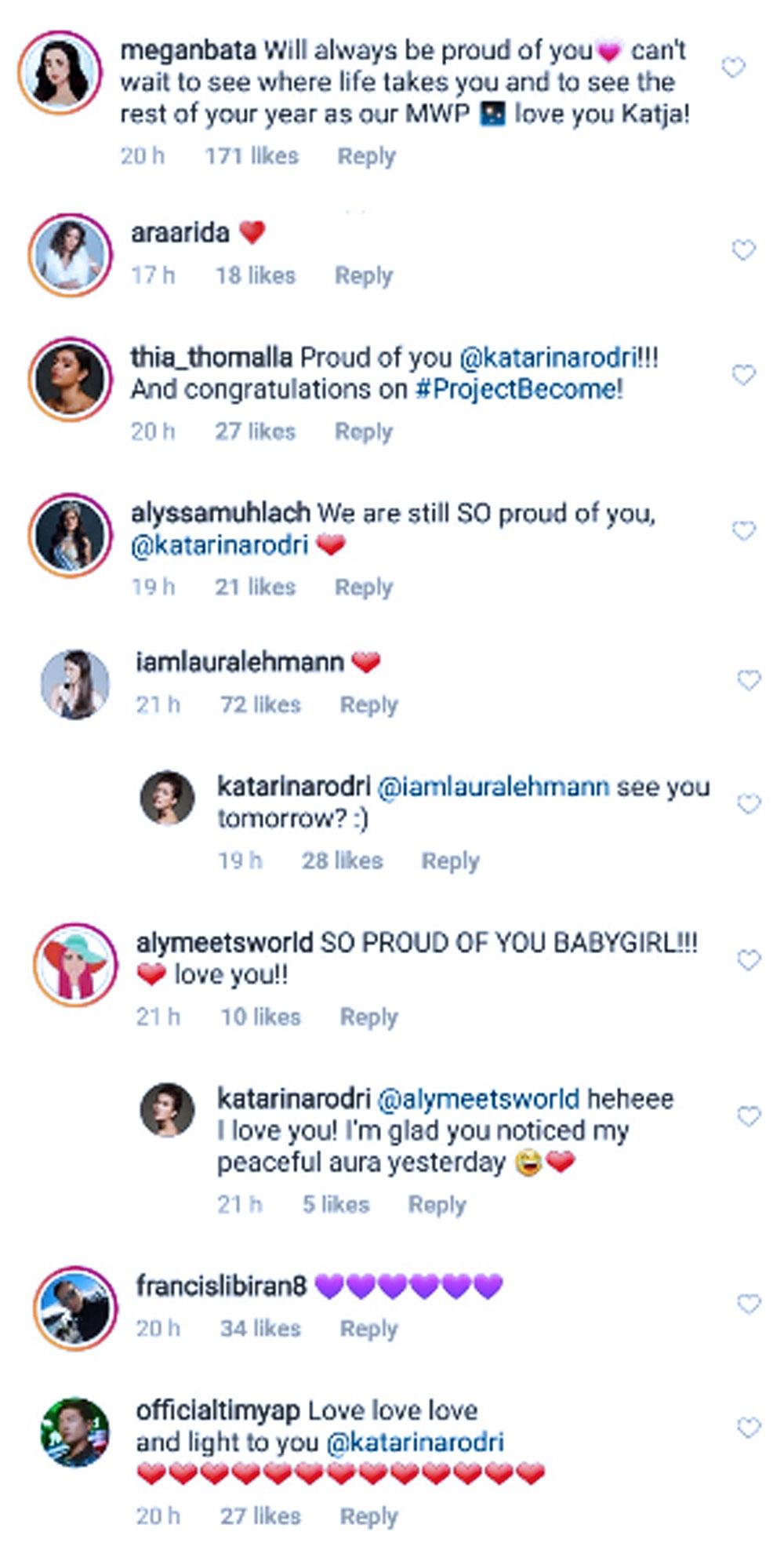Open the #ProjectBecome hashtag
This screenshot has height=1550, width=784.
point(518,389)
